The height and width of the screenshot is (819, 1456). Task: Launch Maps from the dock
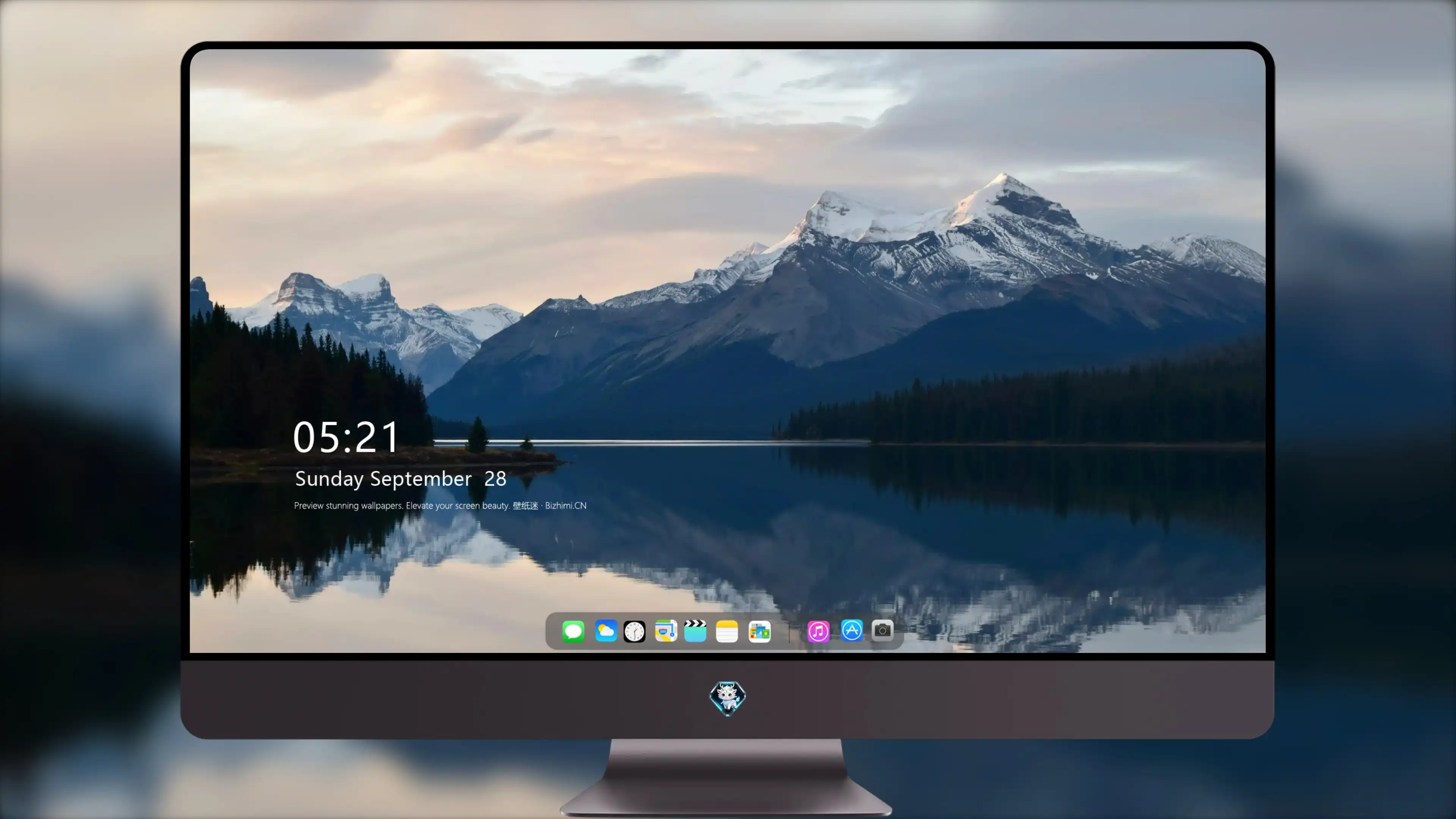(666, 631)
